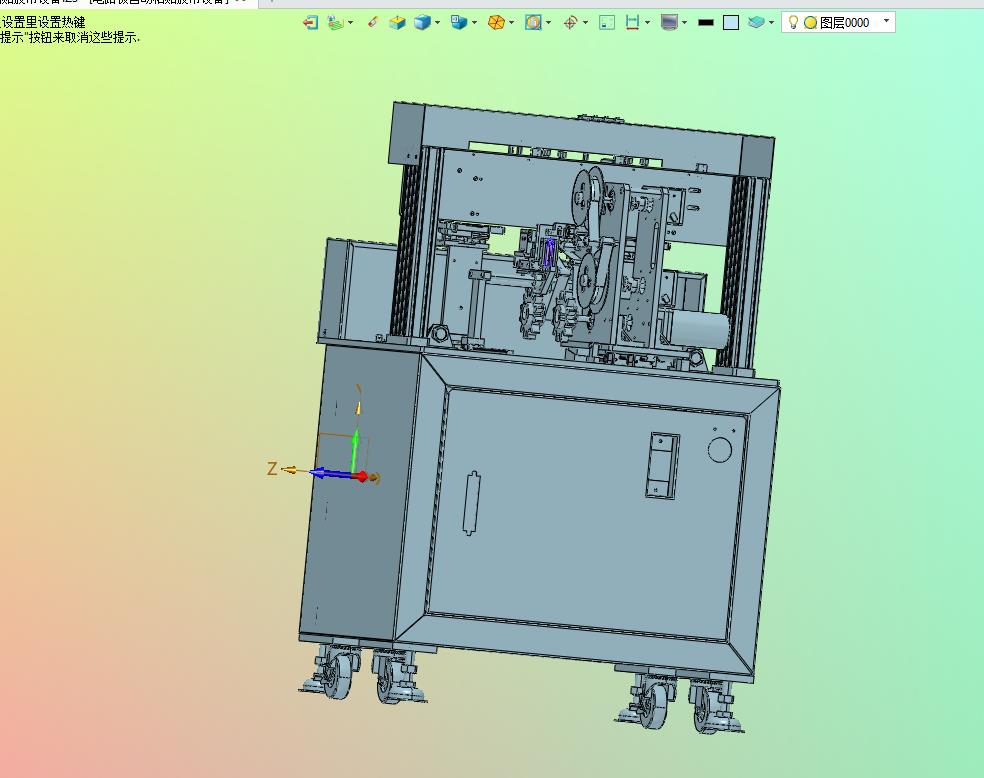Open the 图层0000 layer dropdown

pyautogui.click(x=886, y=21)
